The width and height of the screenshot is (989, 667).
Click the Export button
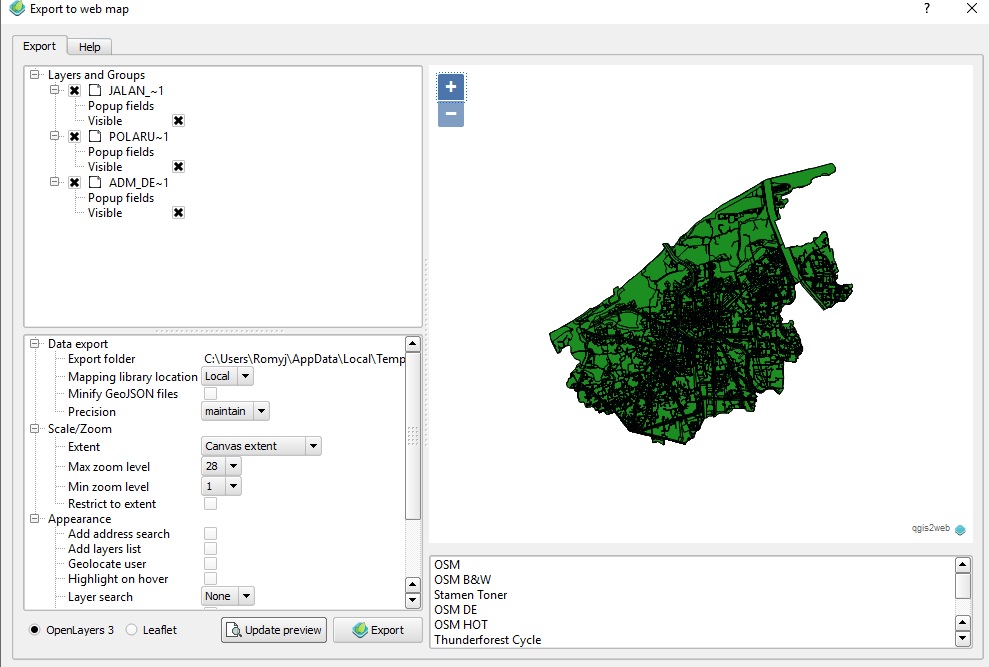[377, 630]
